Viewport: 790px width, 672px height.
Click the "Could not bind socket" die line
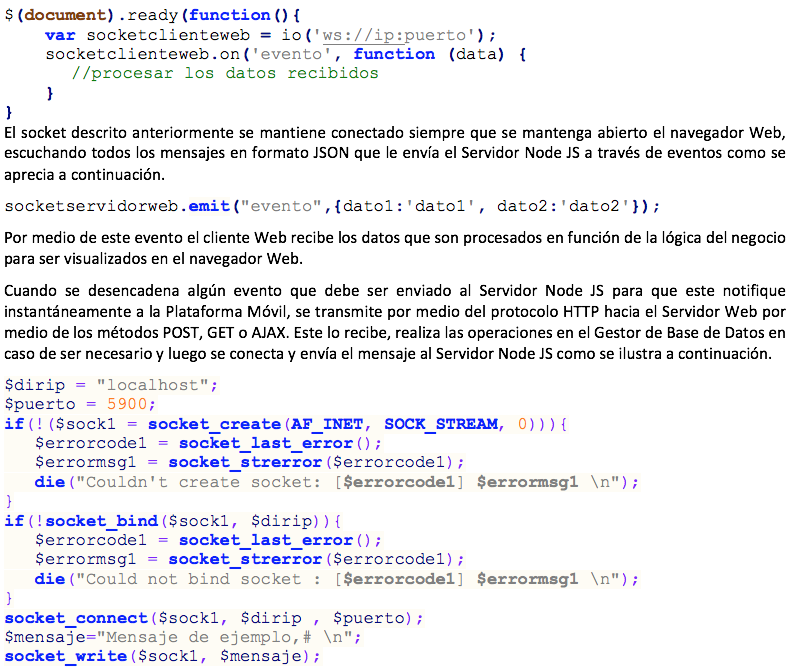point(337,579)
